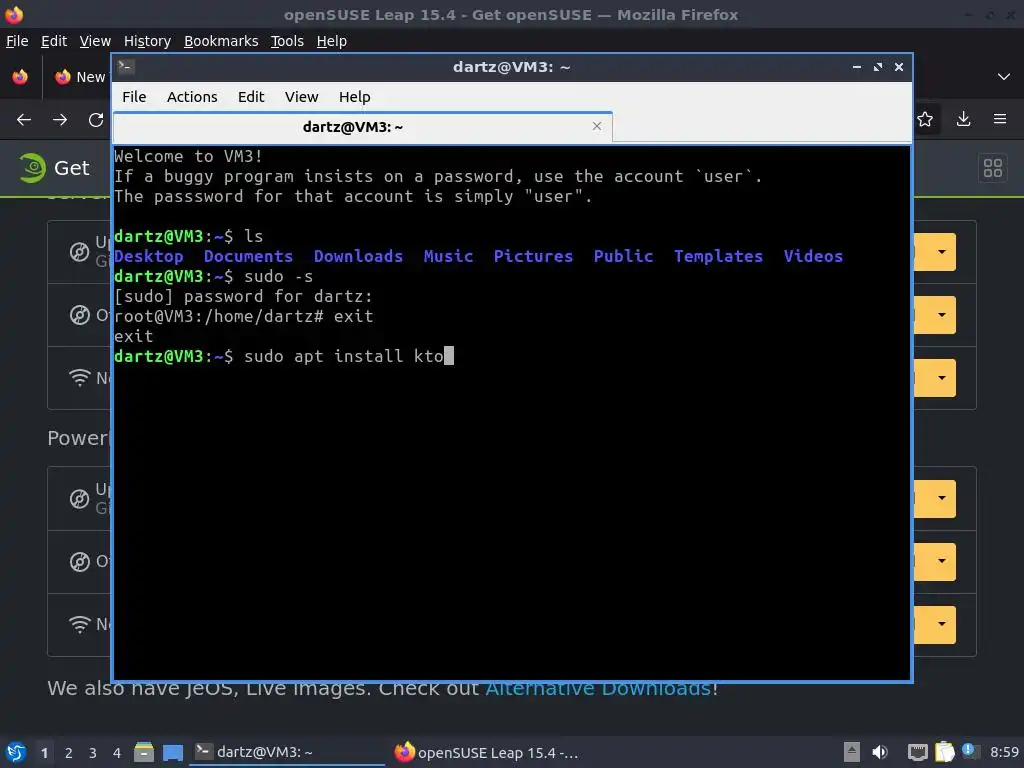Click the first disc icon under Power section
Viewport: 1024px width, 768px height.
tap(80, 499)
